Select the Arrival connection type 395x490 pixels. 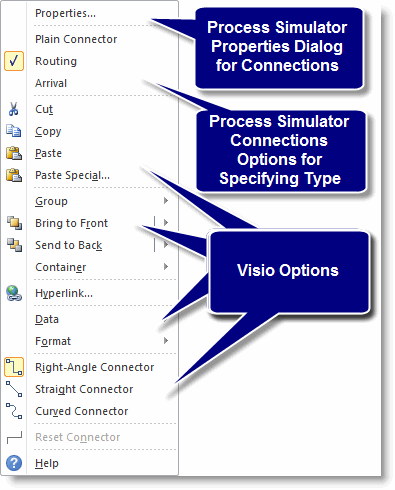(x=51, y=83)
